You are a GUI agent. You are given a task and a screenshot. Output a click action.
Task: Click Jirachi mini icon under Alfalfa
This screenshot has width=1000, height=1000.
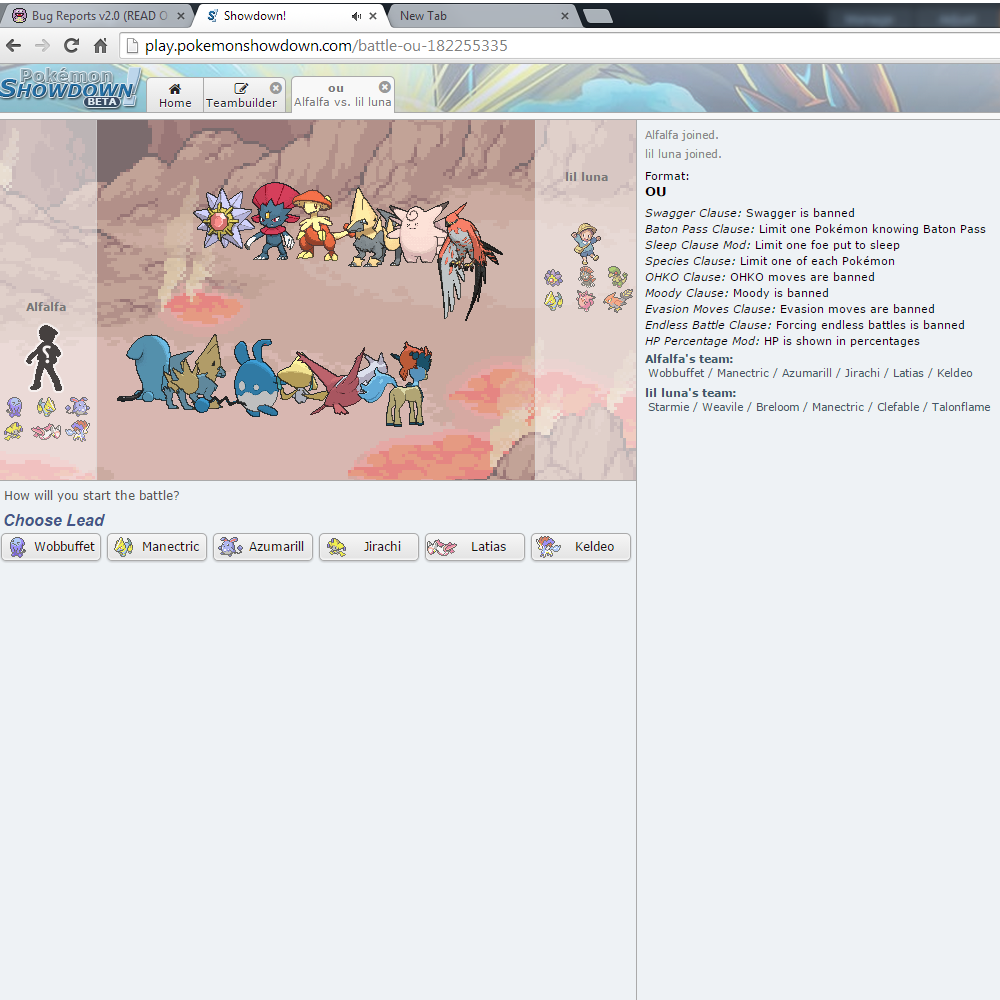coord(15,432)
